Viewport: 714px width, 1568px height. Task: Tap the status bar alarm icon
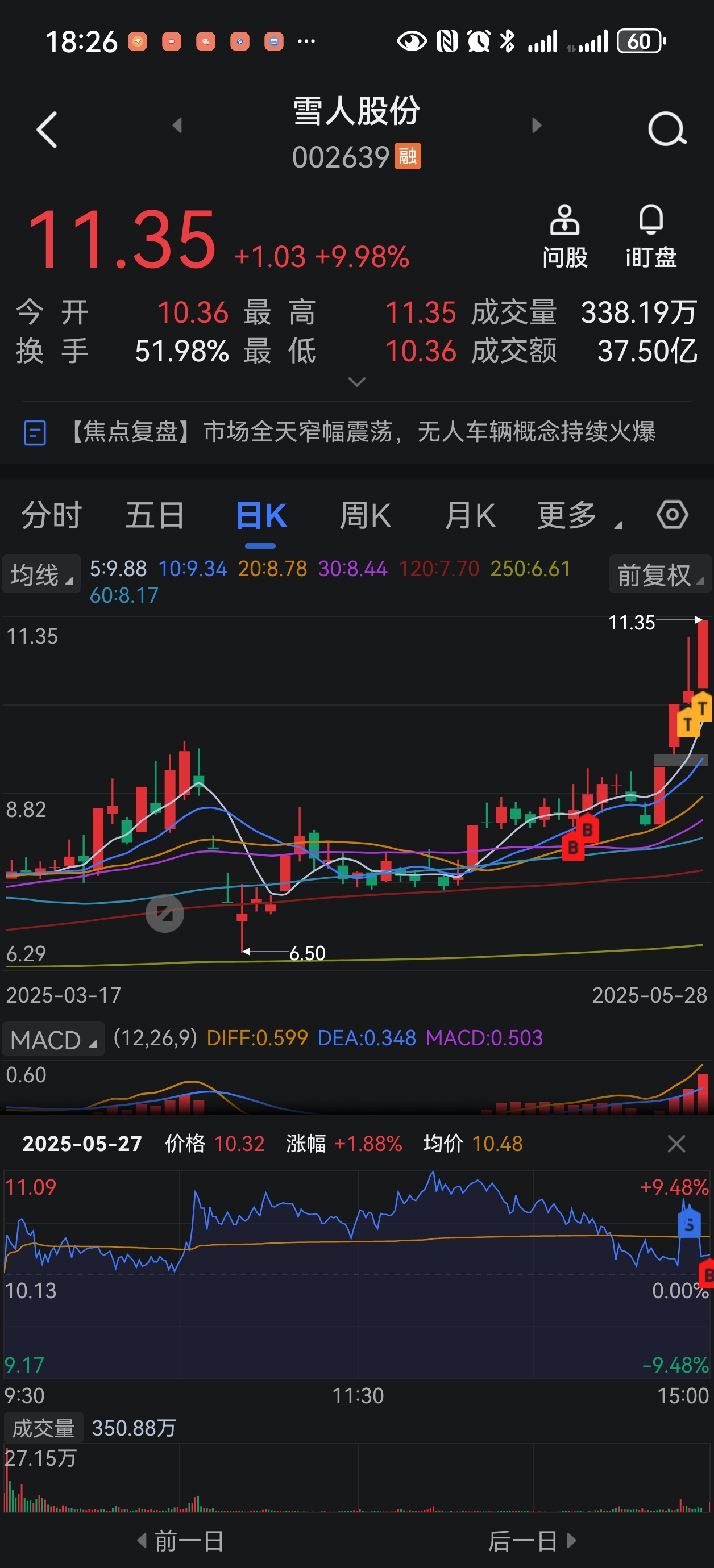(x=479, y=41)
